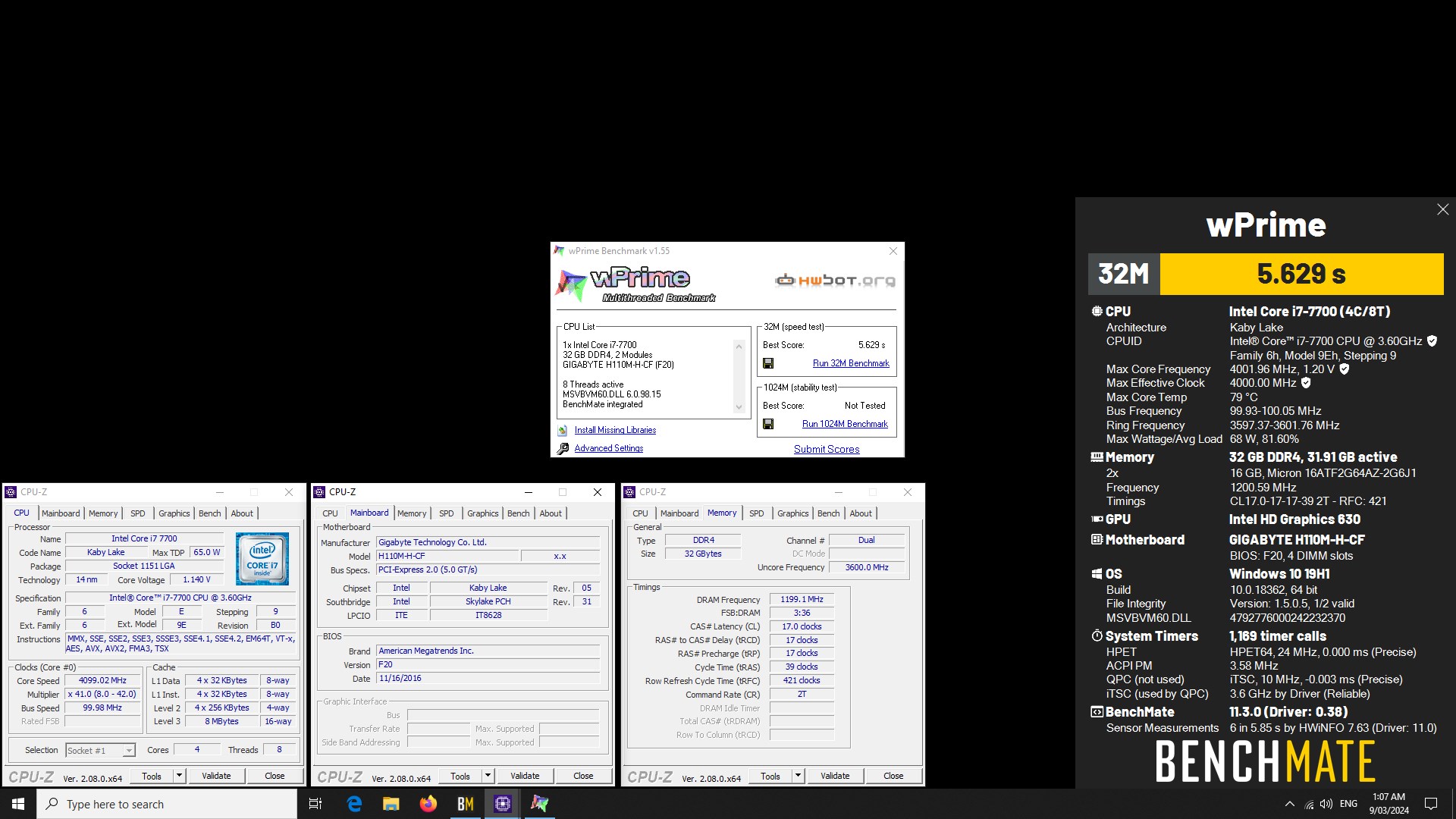Click the ENG language indicator
The height and width of the screenshot is (819, 1456).
click(x=1348, y=804)
